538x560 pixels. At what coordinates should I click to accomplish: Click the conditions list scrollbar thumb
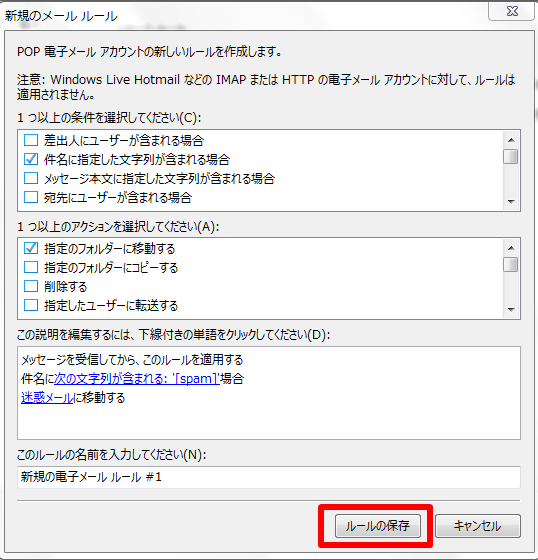[511, 156]
